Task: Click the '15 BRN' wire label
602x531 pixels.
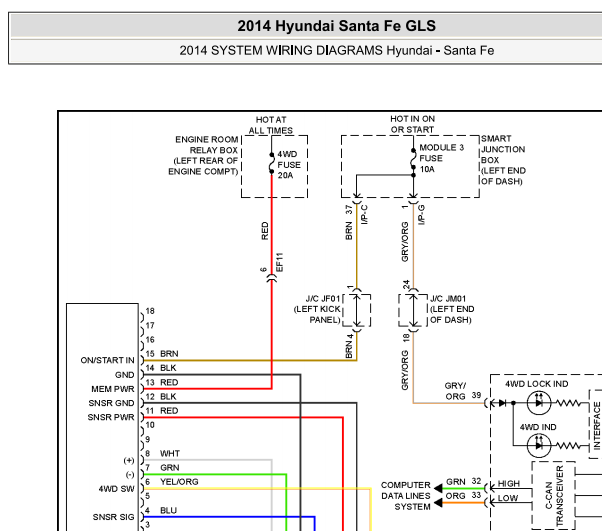Action: pos(162,354)
